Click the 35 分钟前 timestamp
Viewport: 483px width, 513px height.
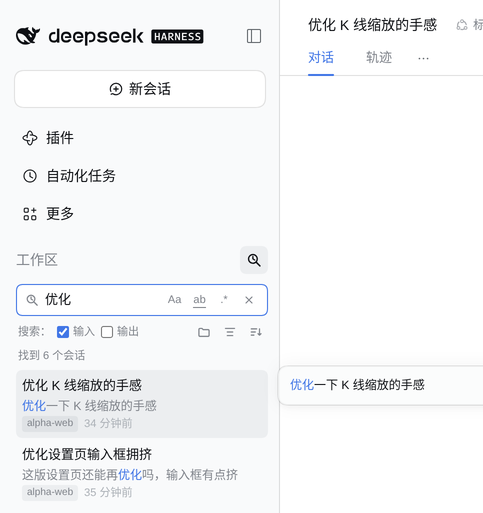click(108, 493)
